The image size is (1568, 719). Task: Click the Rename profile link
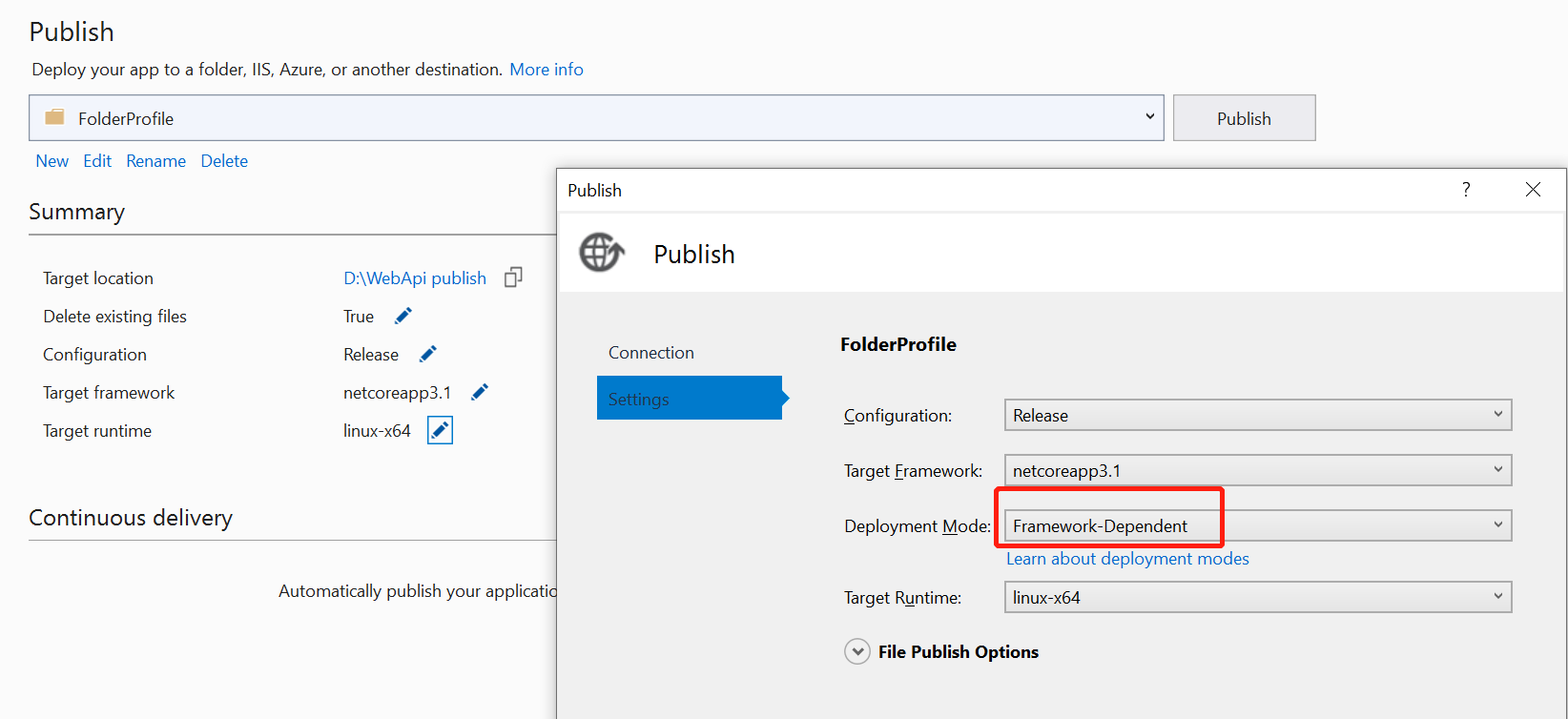[x=155, y=160]
